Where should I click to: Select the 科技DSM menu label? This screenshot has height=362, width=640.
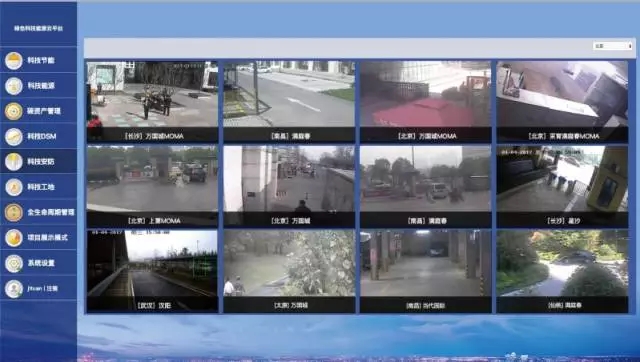pos(42,136)
